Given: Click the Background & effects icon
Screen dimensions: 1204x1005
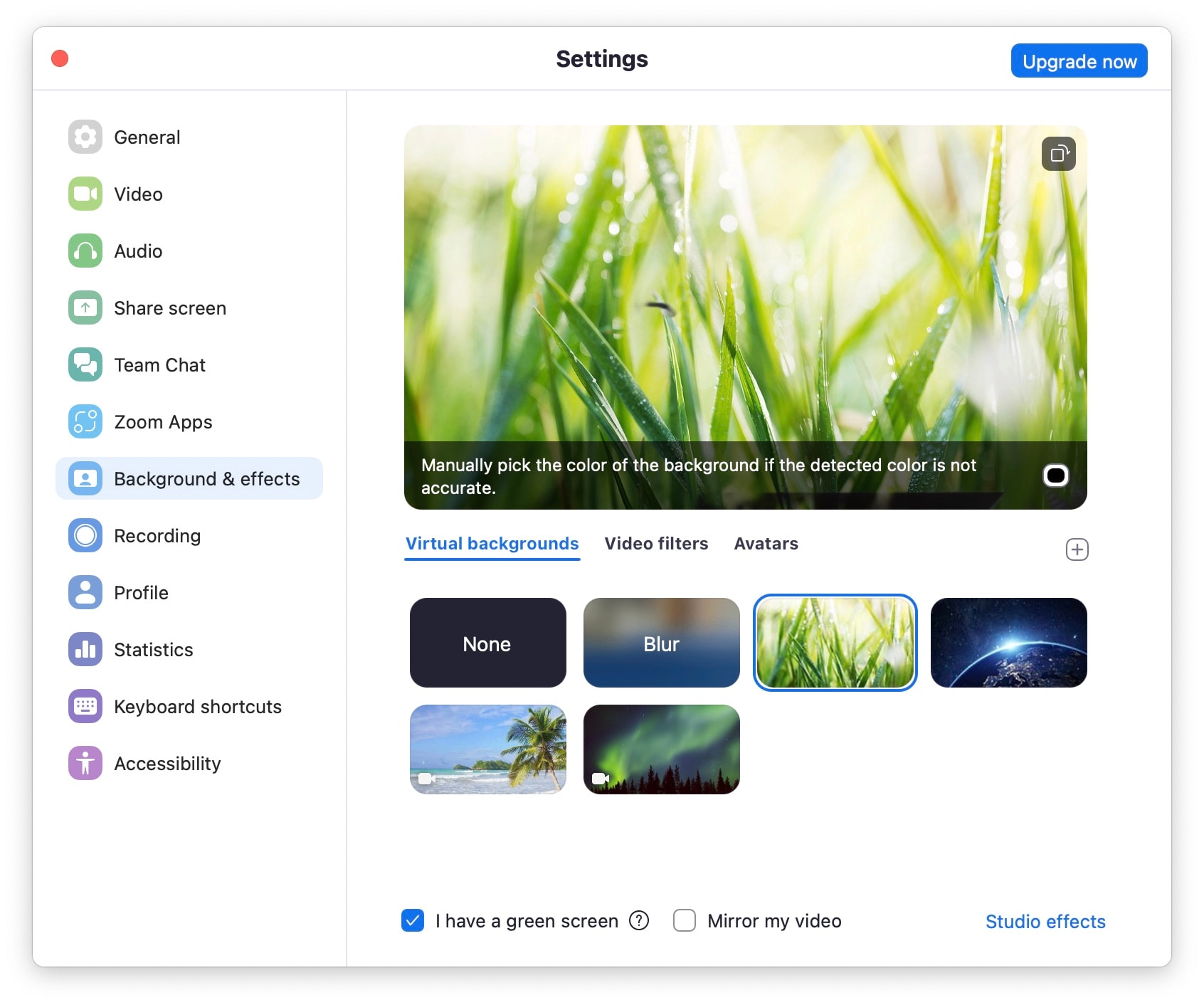Looking at the screenshot, I should click(x=85, y=478).
